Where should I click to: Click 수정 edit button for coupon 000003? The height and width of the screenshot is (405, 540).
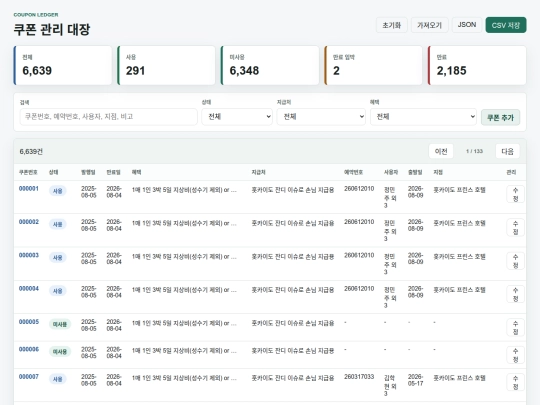515,261
